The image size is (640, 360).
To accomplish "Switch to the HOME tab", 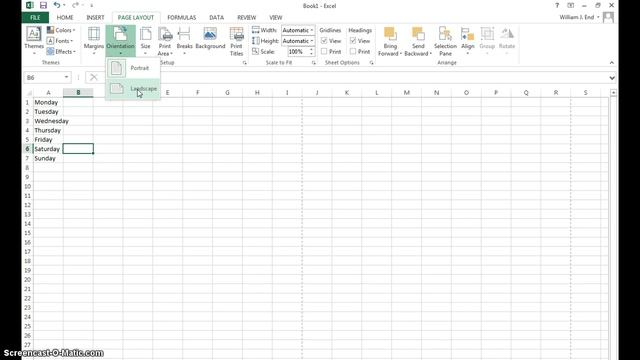I will tap(65, 18).
